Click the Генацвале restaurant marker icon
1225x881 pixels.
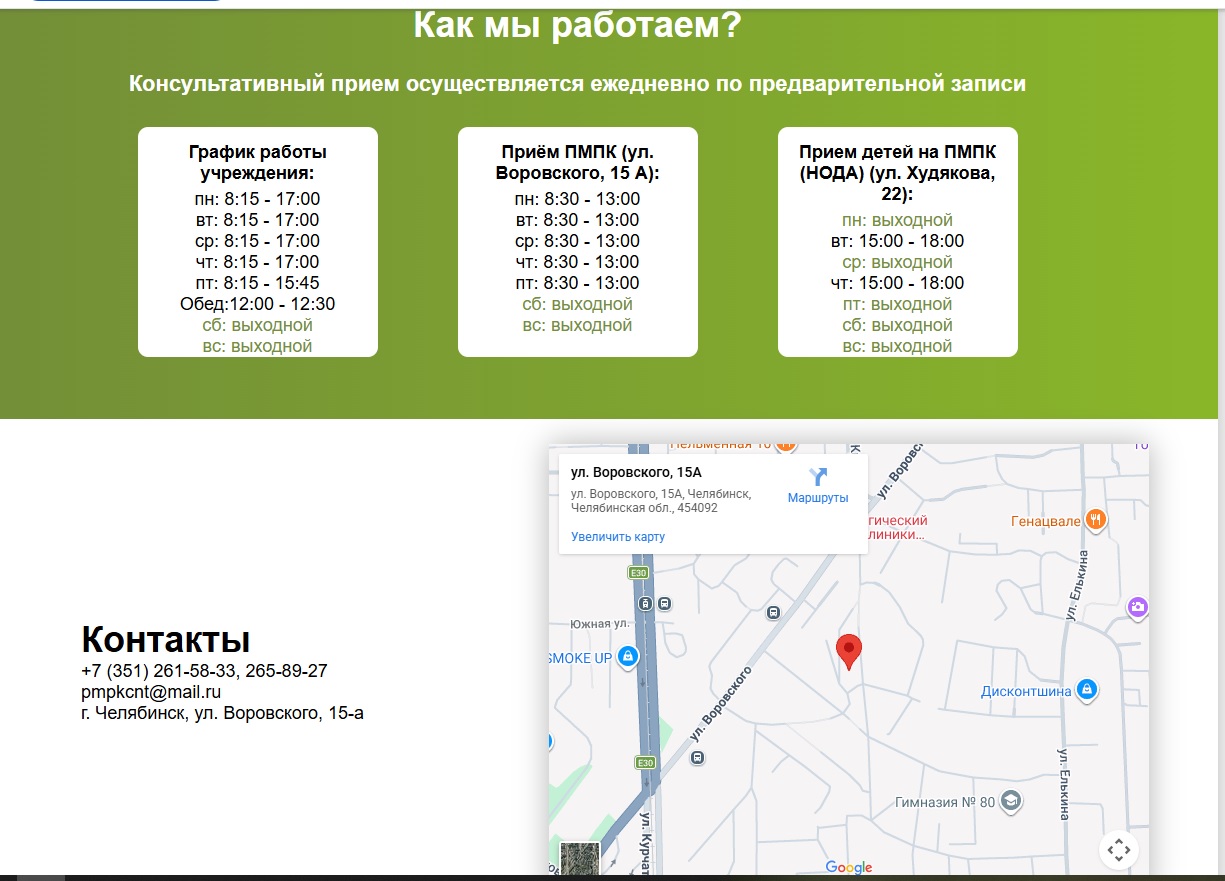(1096, 519)
